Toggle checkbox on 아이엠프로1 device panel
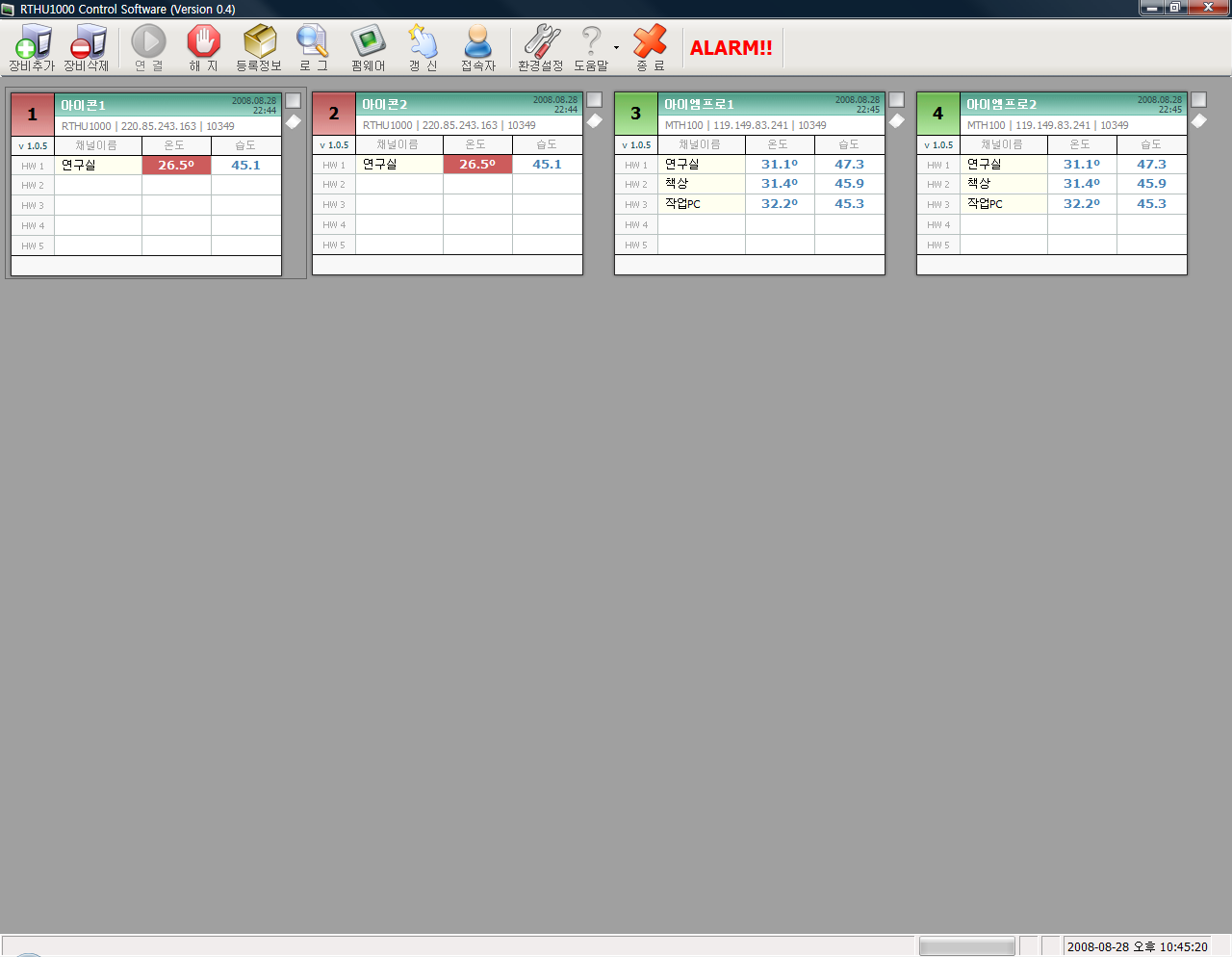The height and width of the screenshot is (957, 1232). coord(896,100)
